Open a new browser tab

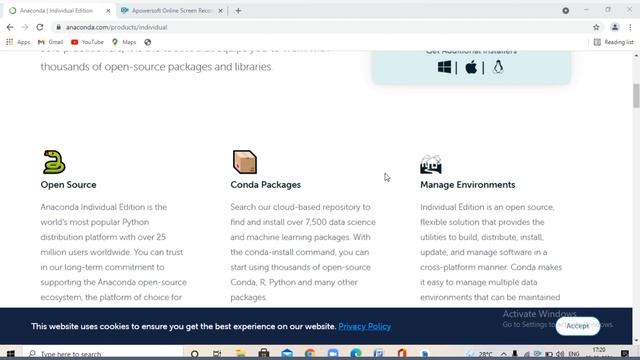click(238, 11)
